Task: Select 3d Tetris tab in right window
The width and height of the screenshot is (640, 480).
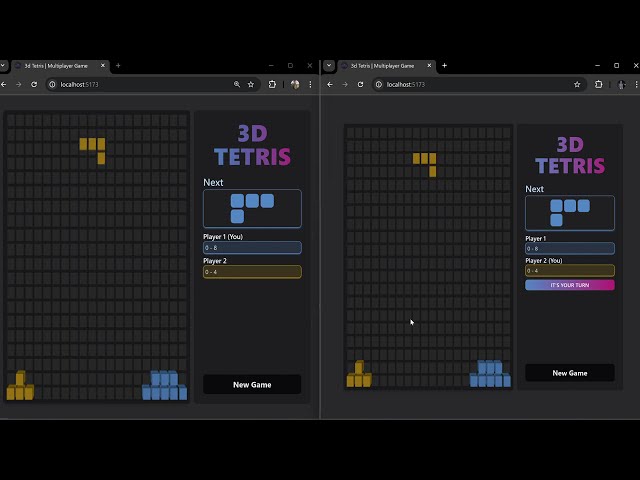Action: point(386,66)
